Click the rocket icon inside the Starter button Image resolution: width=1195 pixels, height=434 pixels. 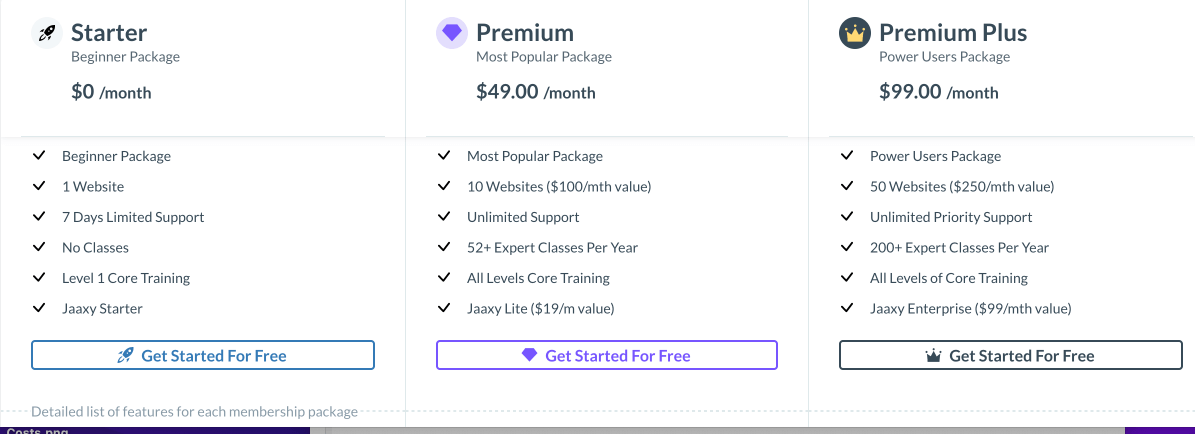tap(126, 355)
